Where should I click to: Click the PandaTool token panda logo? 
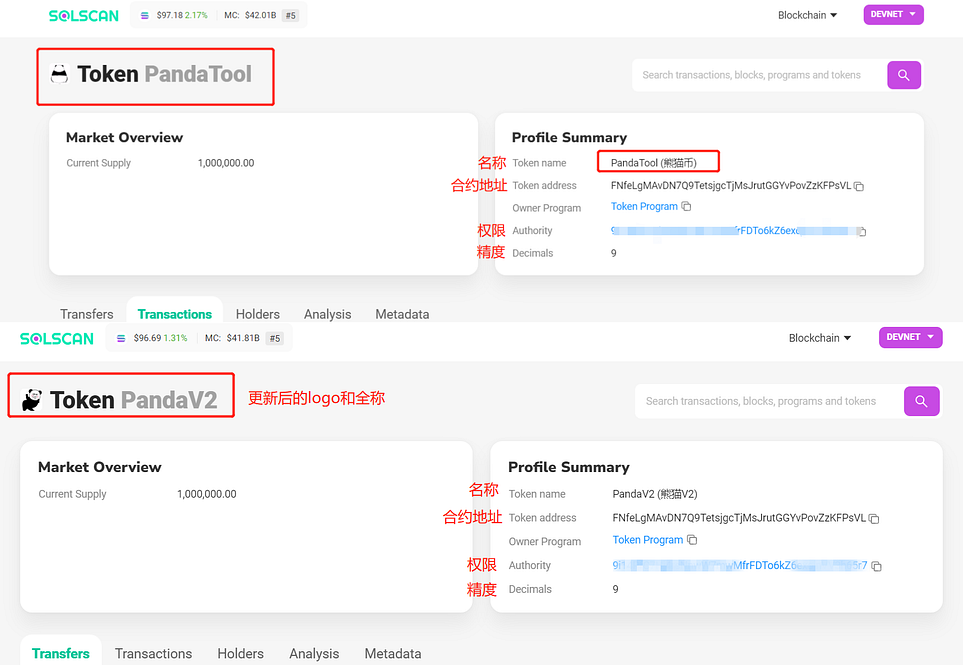60,74
